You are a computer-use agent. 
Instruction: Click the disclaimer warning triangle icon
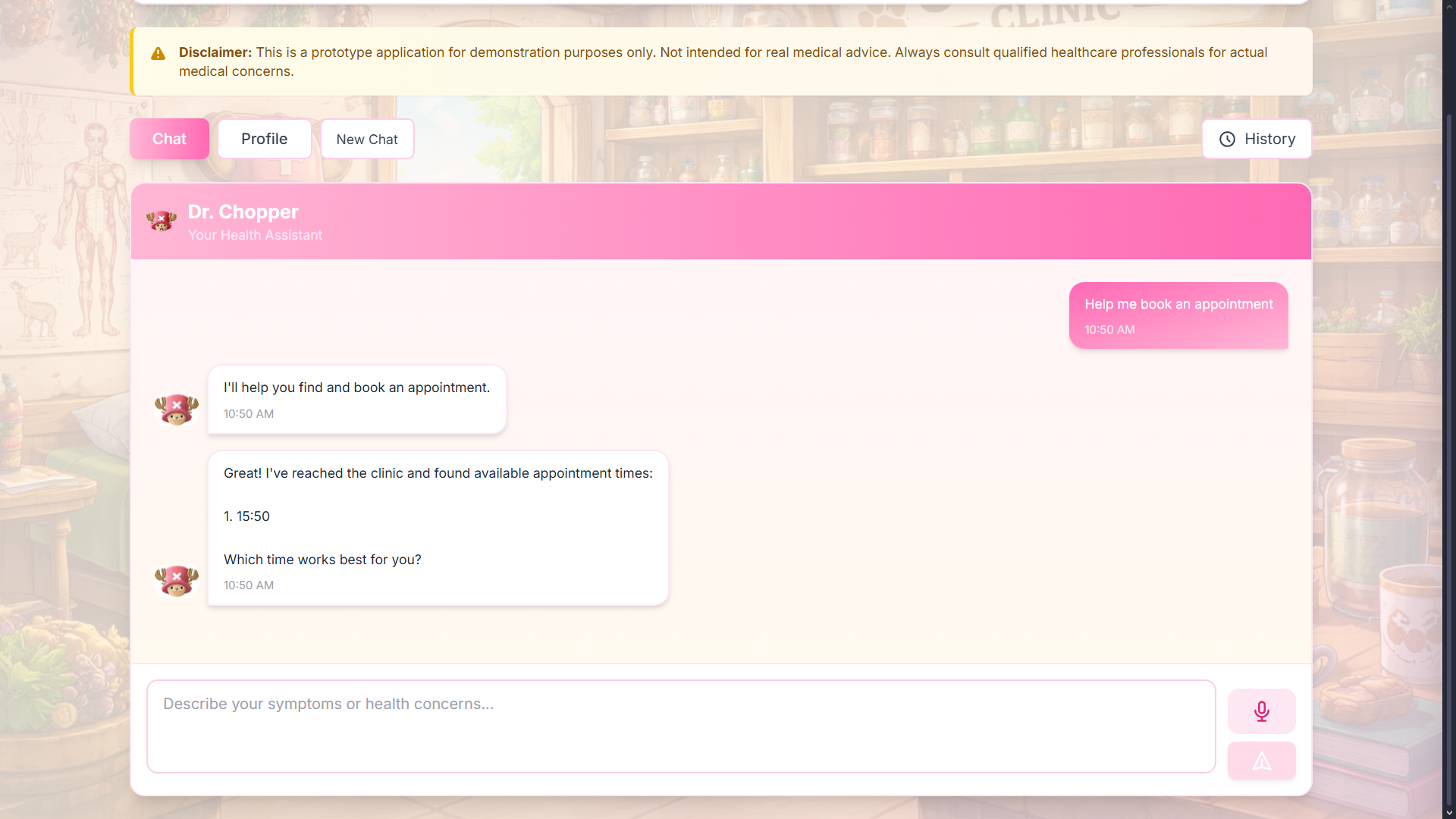(158, 54)
